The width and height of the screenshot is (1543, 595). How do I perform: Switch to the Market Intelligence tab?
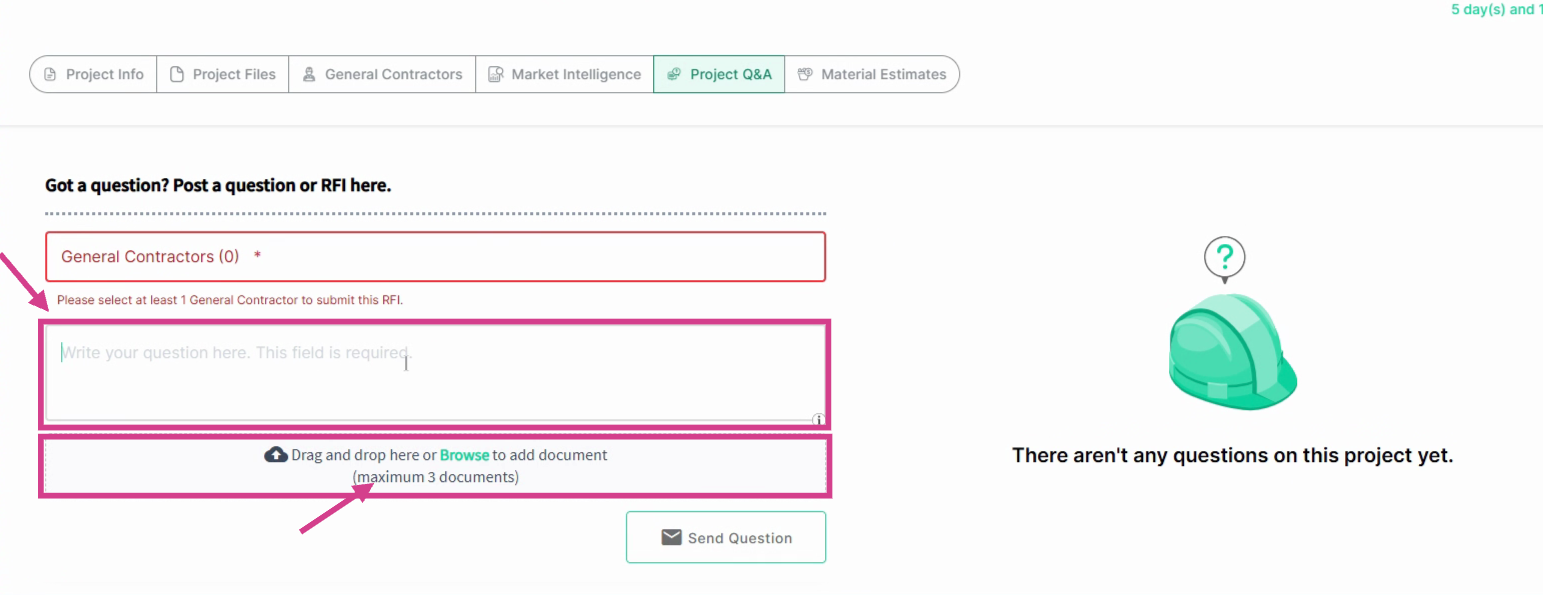click(x=564, y=74)
